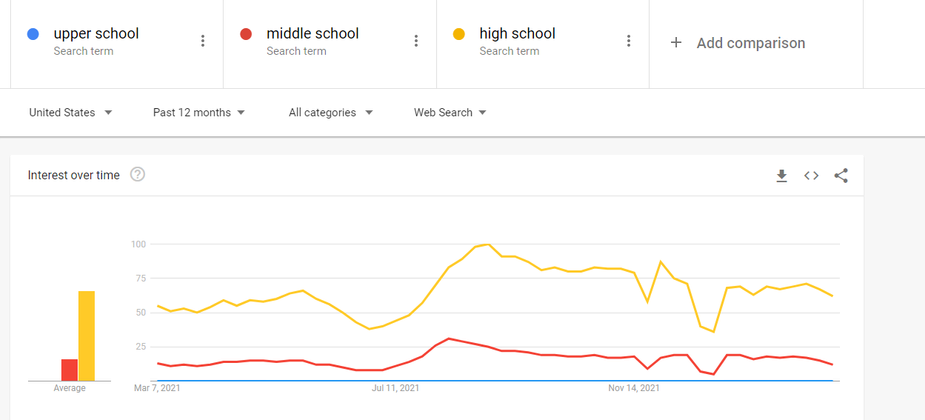The image size is (925, 420).
Task: Click the blue upper school color dot
Action: pos(33,34)
